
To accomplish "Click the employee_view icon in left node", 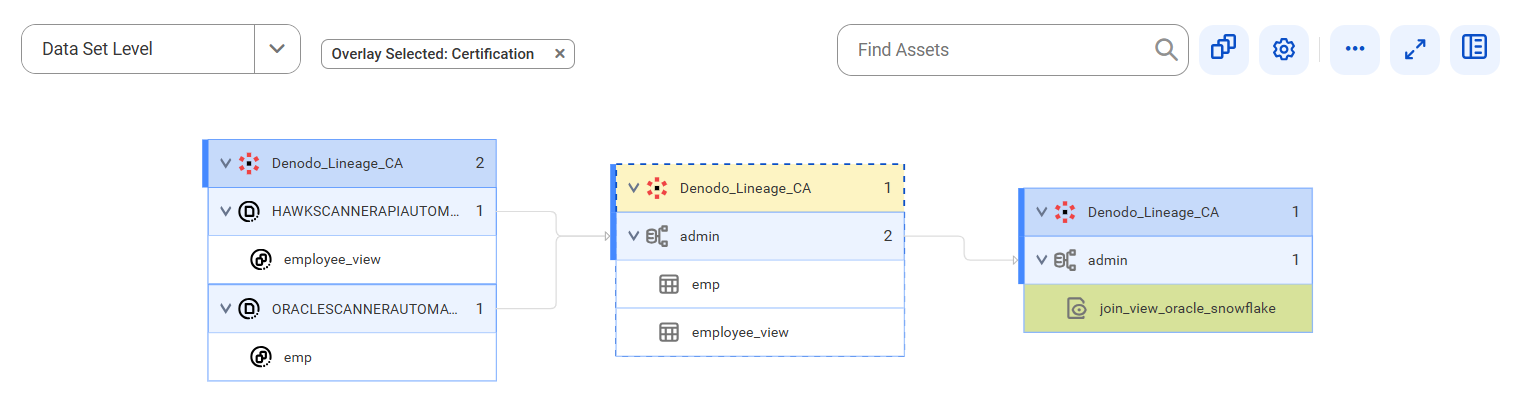I will [x=261, y=260].
